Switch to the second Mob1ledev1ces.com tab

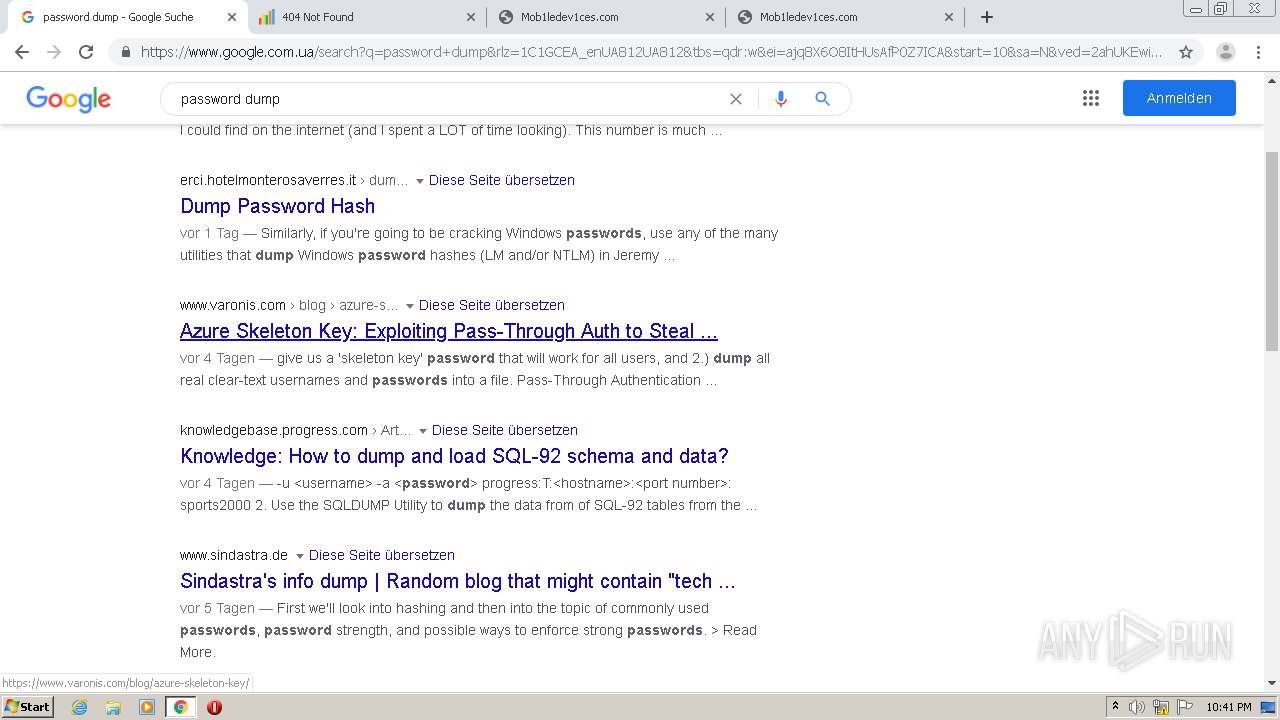pos(845,17)
